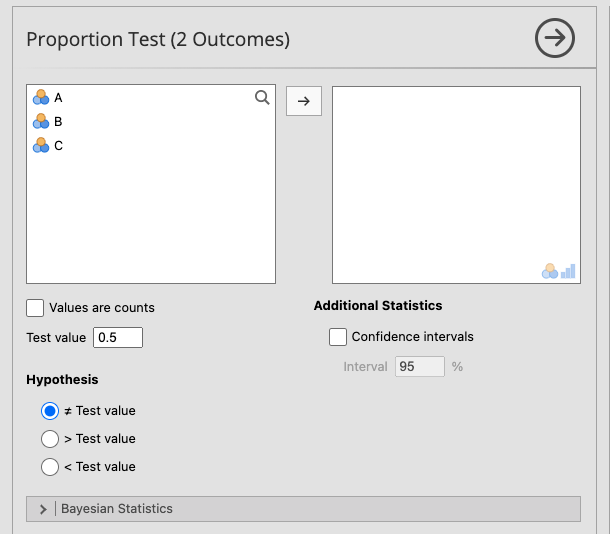The height and width of the screenshot is (534, 610).
Task: Select variable C in the list
Action: [x=58, y=145]
